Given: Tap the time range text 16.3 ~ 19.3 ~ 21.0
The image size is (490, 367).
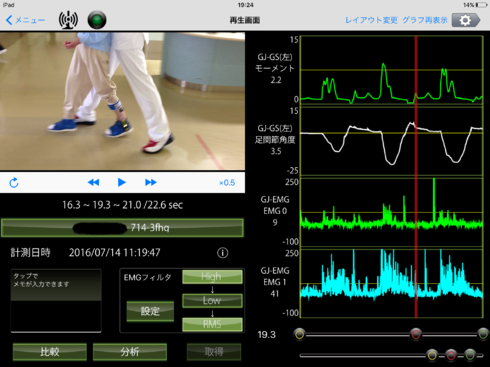Looking at the screenshot, I should tap(122, 205).
